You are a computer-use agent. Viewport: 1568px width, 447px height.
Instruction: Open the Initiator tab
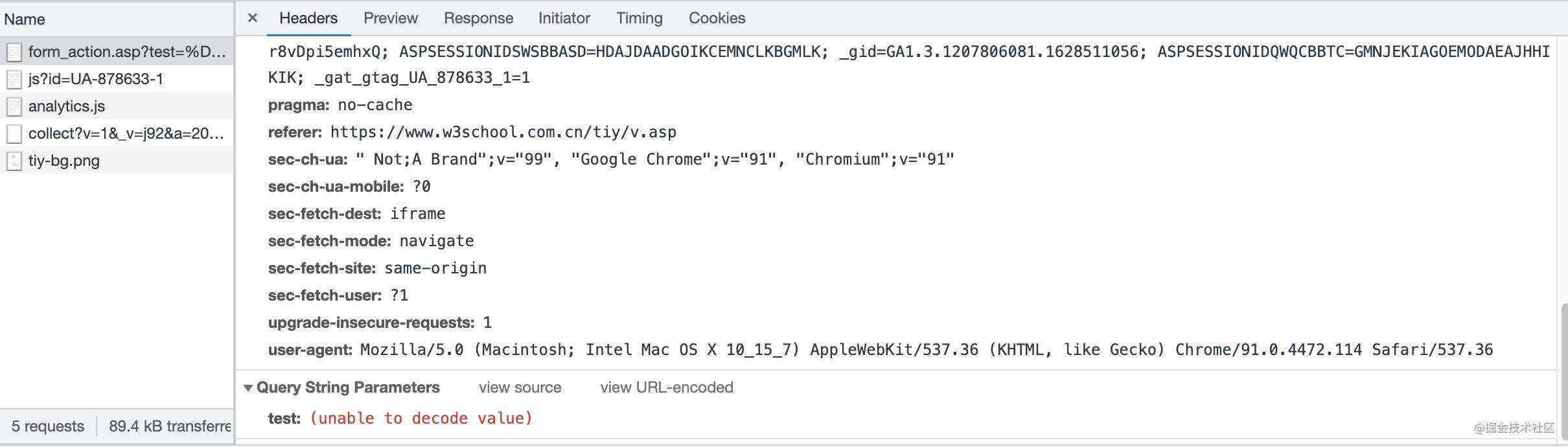coord(564,18)
